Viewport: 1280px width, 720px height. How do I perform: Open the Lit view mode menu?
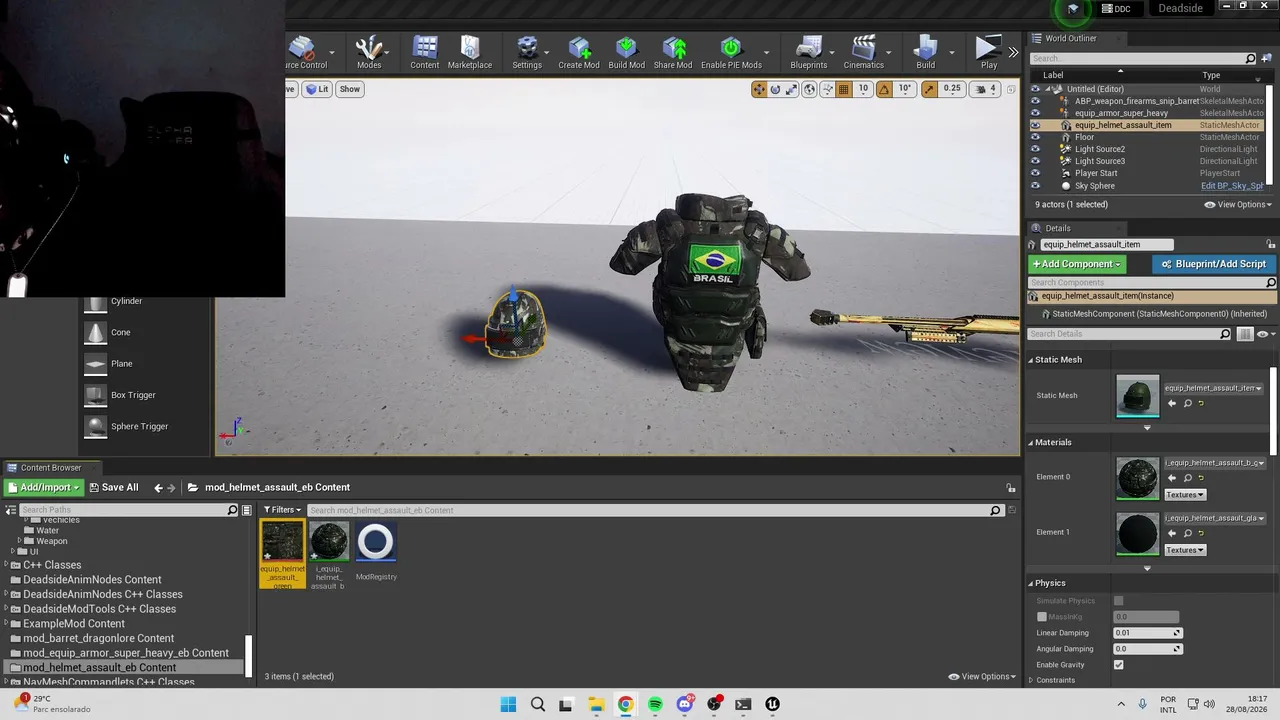pos(317,89)
